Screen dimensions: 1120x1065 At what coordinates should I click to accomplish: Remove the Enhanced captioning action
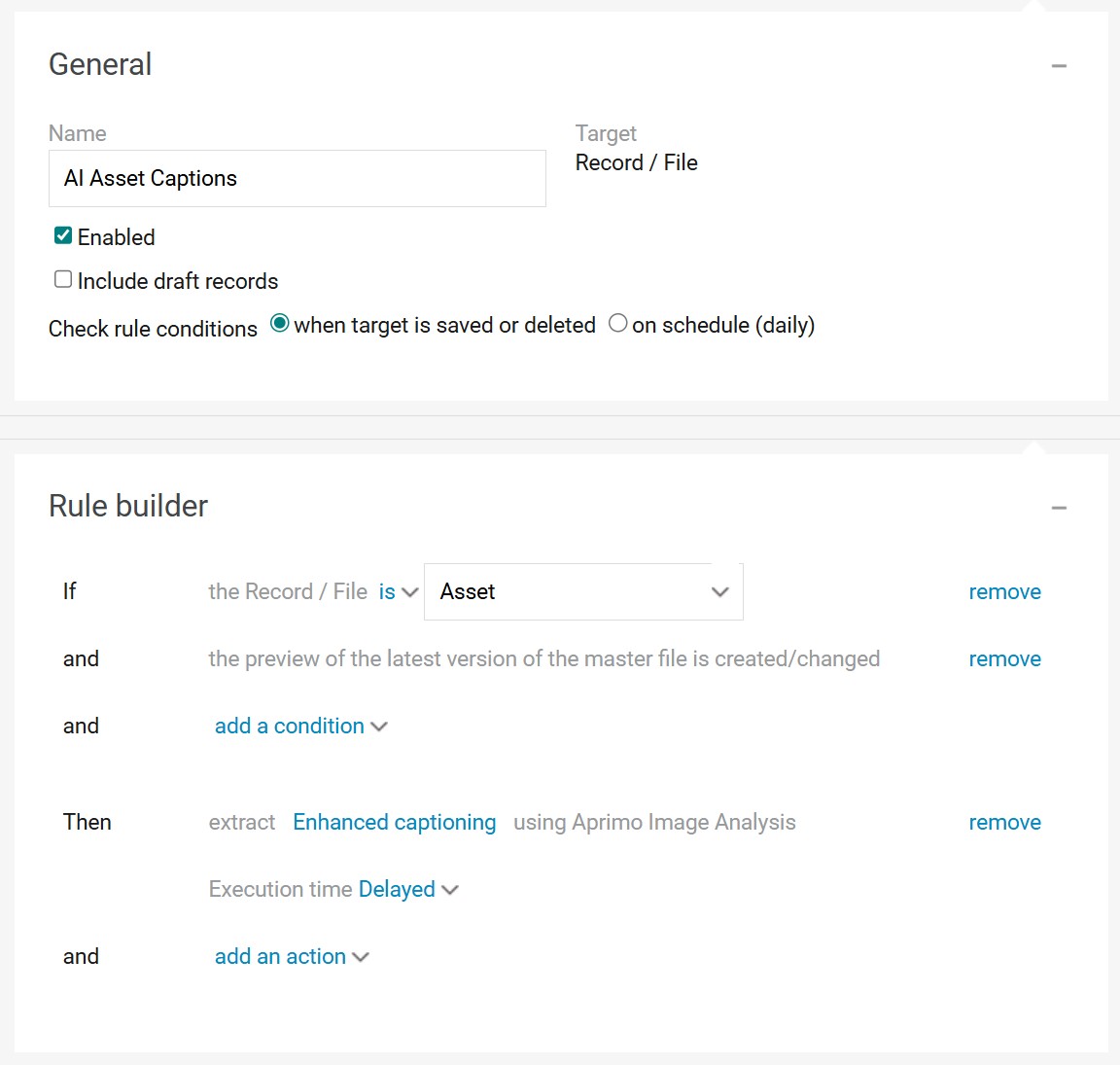click(1004, 823)
